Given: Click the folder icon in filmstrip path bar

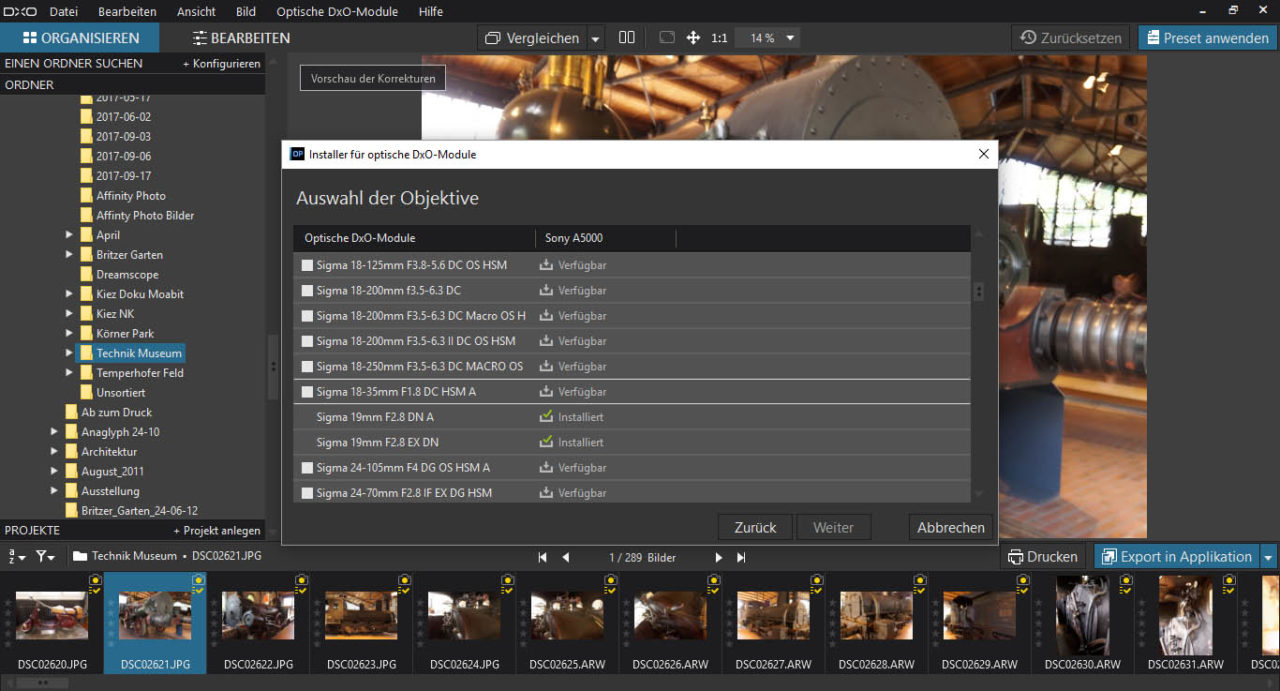Looking at the screenshot, I should pos(79,556).
